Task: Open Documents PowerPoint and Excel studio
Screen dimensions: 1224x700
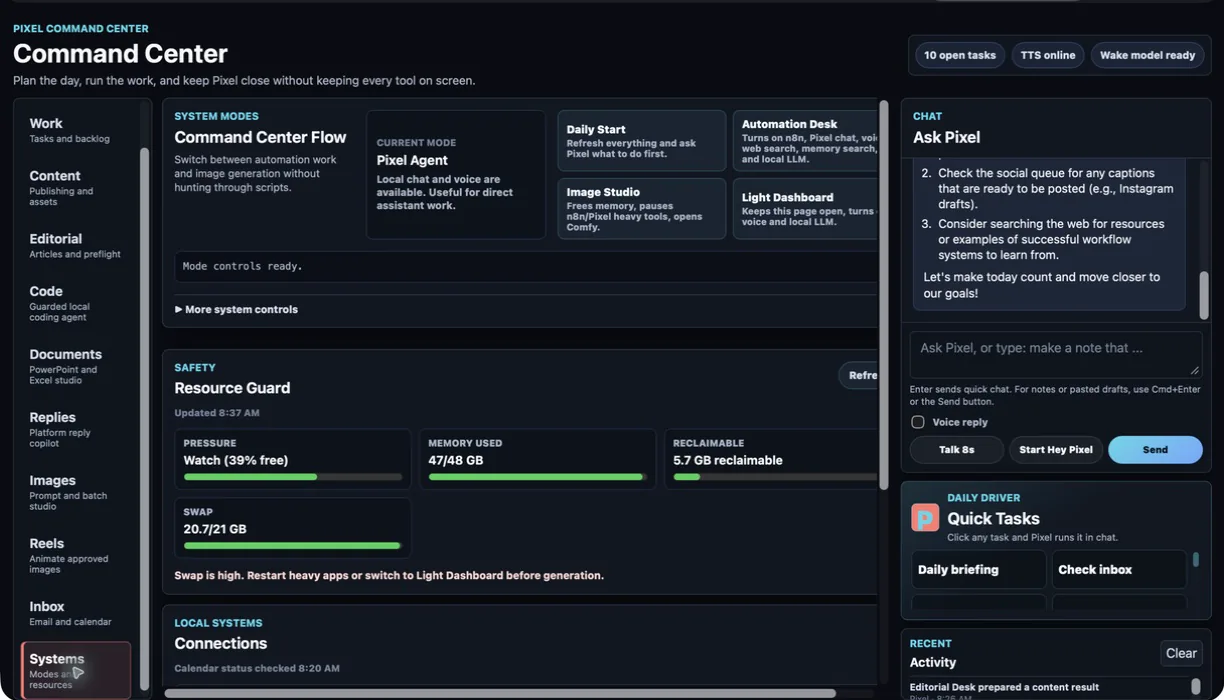Action: [x=76, y=366]
